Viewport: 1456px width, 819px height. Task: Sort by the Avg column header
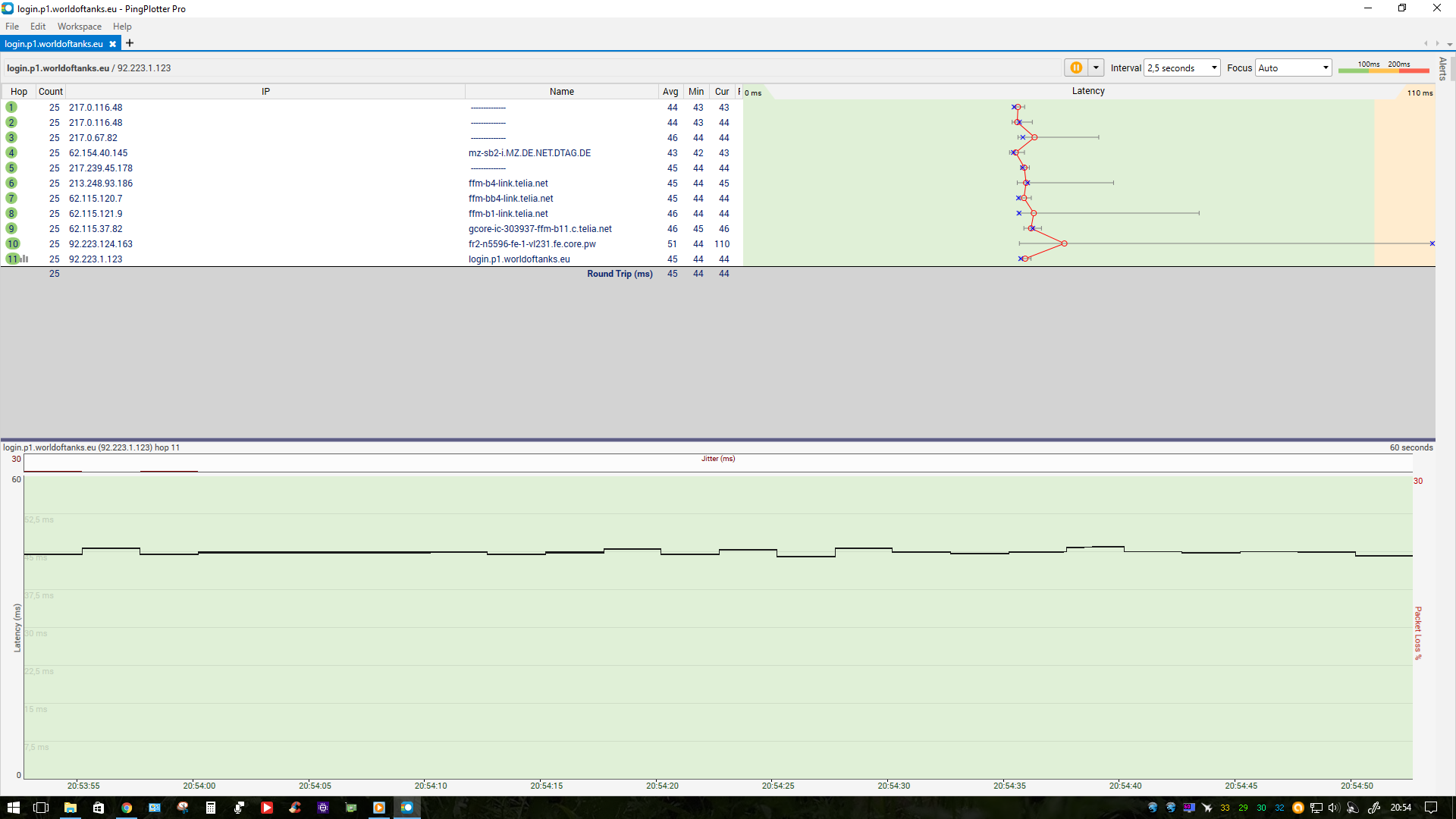pos(670,92)
